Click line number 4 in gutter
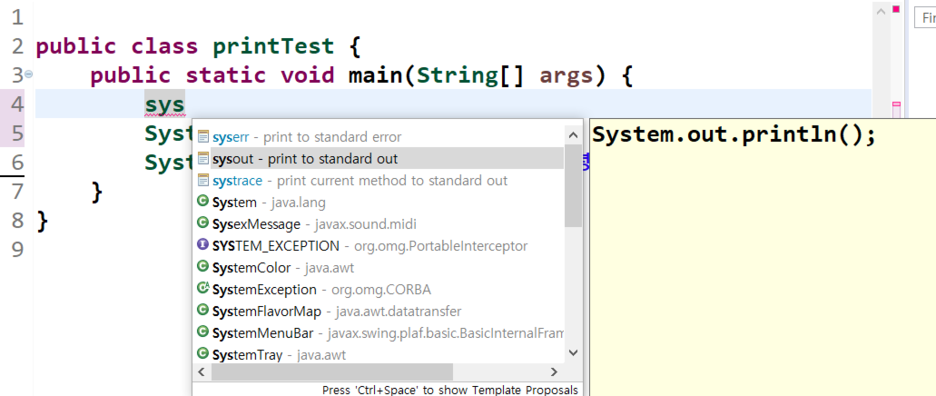The width and height of the screenshot is (936, 396). [17, 105]
